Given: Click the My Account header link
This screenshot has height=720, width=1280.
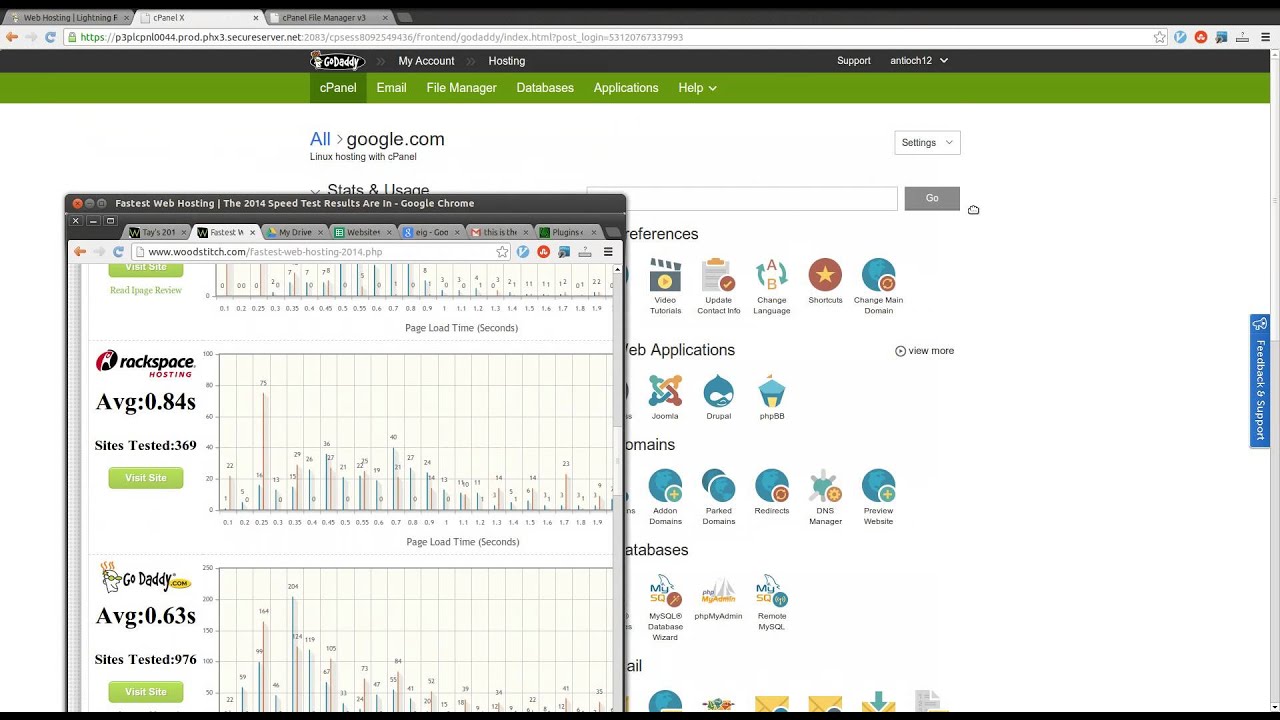Looking at the screenshot, I should coord(426,61).
